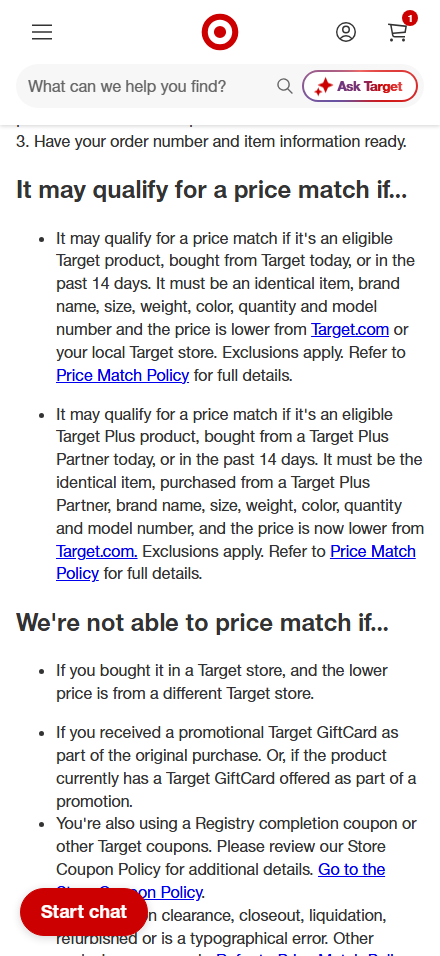Click the promotional Target GiftCard bullet text

(x=236, y=766)
